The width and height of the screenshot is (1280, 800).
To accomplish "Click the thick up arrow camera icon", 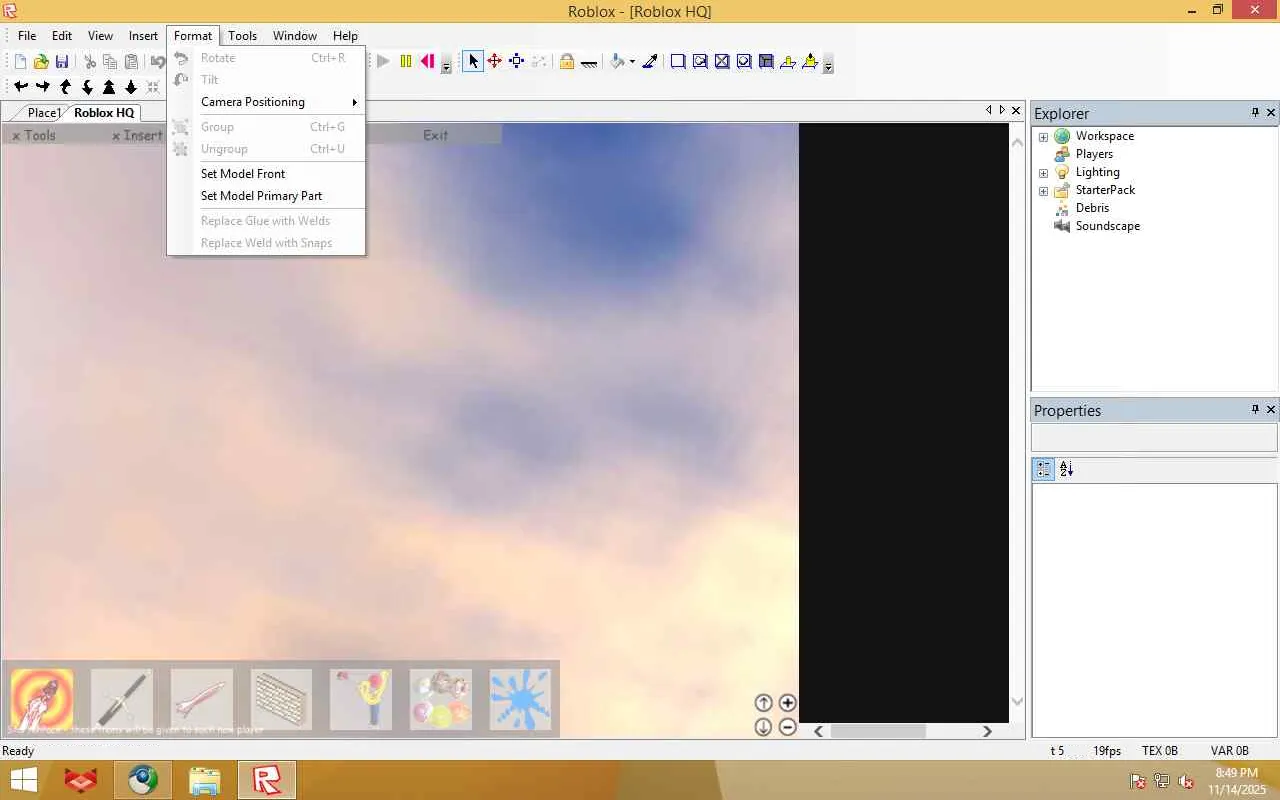I will [x=109, y=87].
